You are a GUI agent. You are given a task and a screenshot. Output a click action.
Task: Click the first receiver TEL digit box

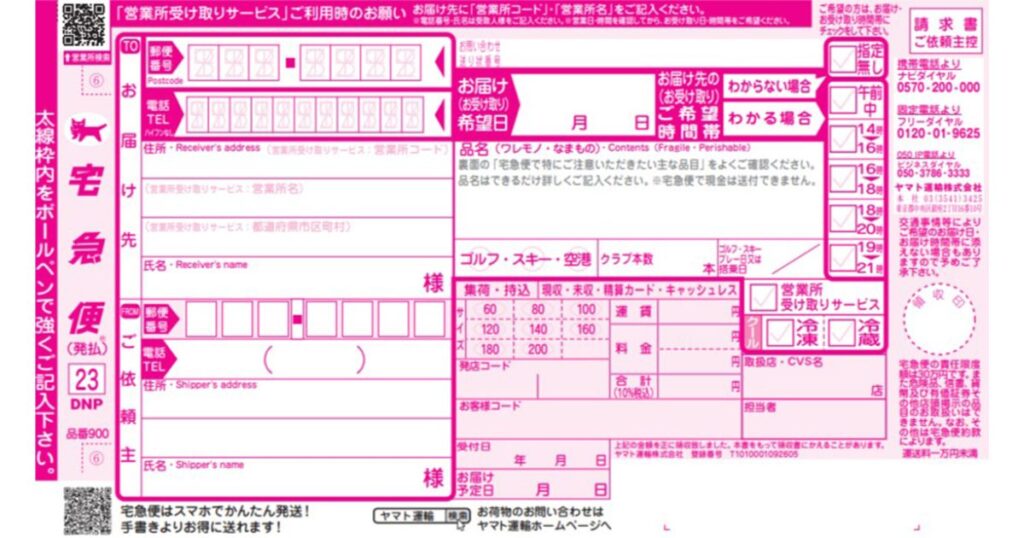coord(197,115)
